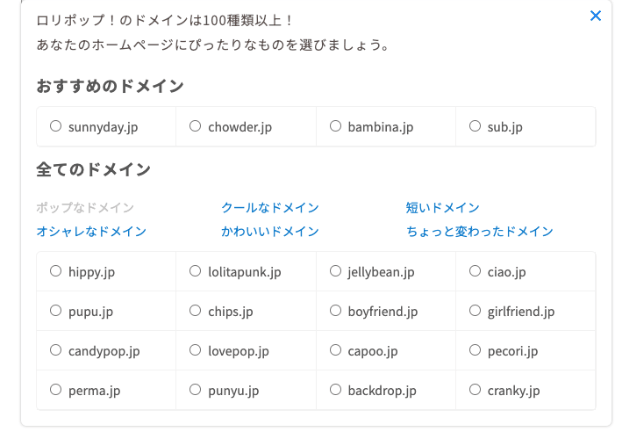Select candypop.jp domain option
Viewport: 640px width, 430px height.
coord(55,351)
